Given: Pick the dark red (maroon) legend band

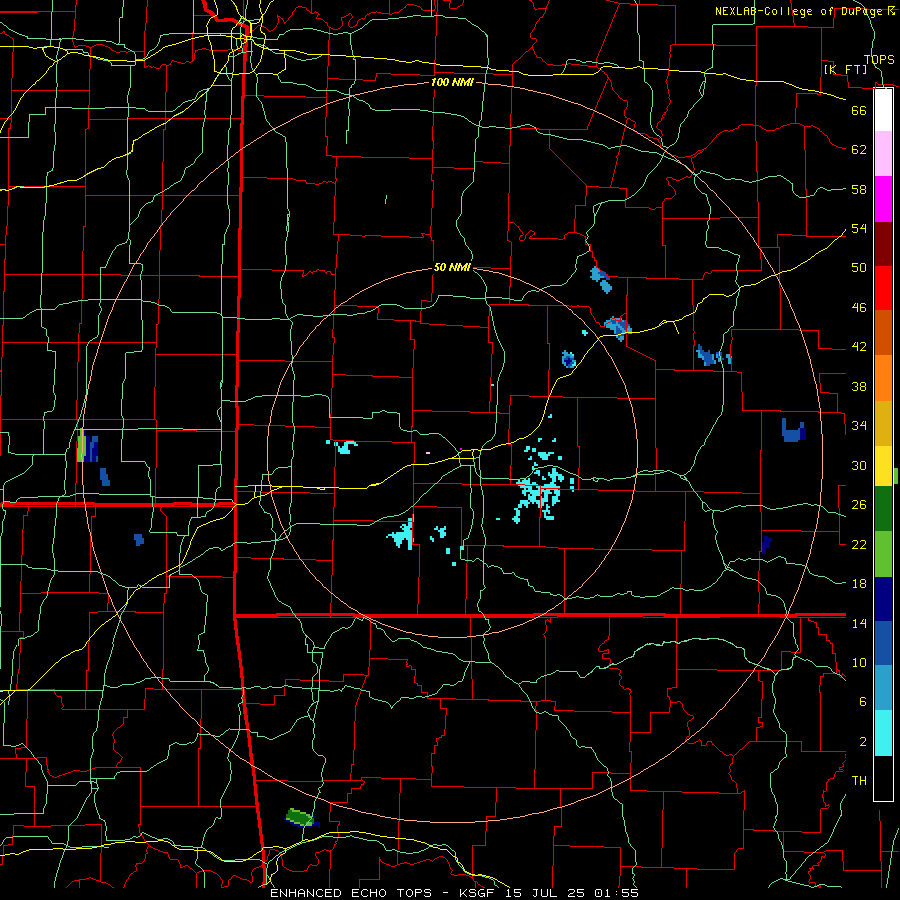Looking at the screenshot, I should [883, 244].
